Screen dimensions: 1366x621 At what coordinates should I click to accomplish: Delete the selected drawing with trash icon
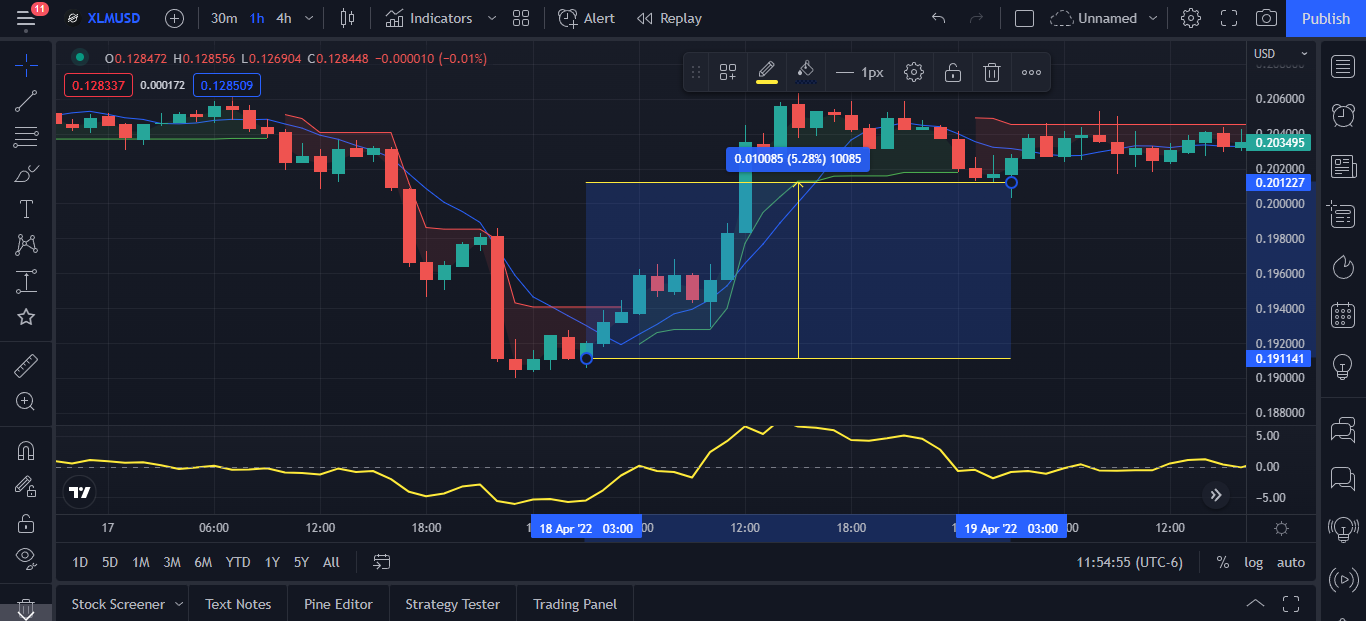pos(991,72)
